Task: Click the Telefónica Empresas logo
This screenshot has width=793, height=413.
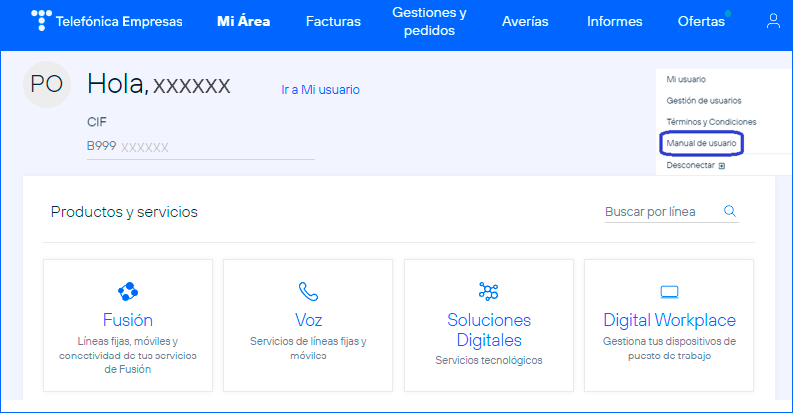Action: click(107, 21)
